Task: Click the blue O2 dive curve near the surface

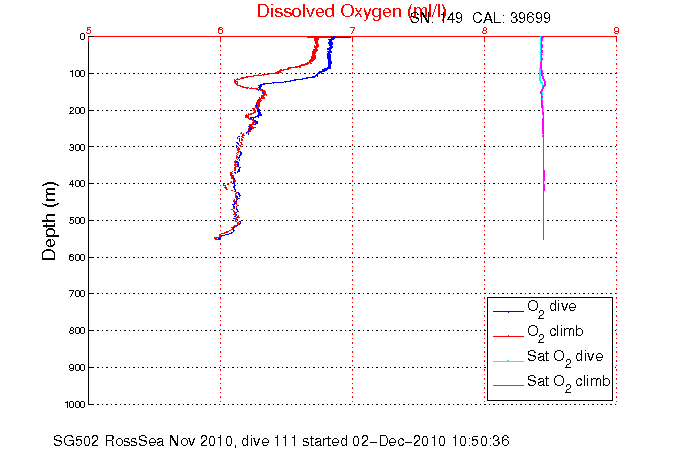Action: (330, 54)
